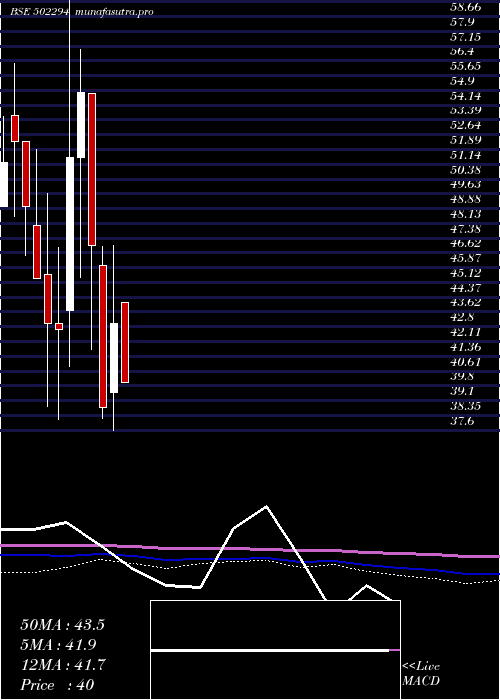This screenshot has height=700, width=500.
Task: Click the 56.4 price axis label
Action: click(462, 51)
